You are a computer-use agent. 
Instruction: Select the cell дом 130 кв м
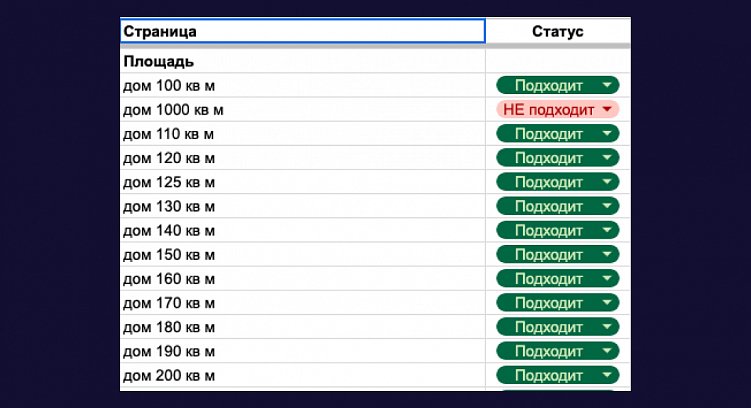303,206
